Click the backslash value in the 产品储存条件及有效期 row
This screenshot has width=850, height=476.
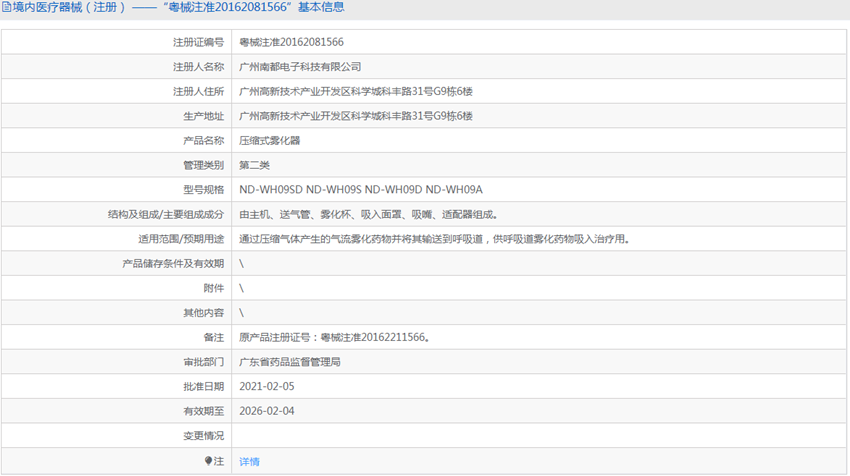(241, 263)
